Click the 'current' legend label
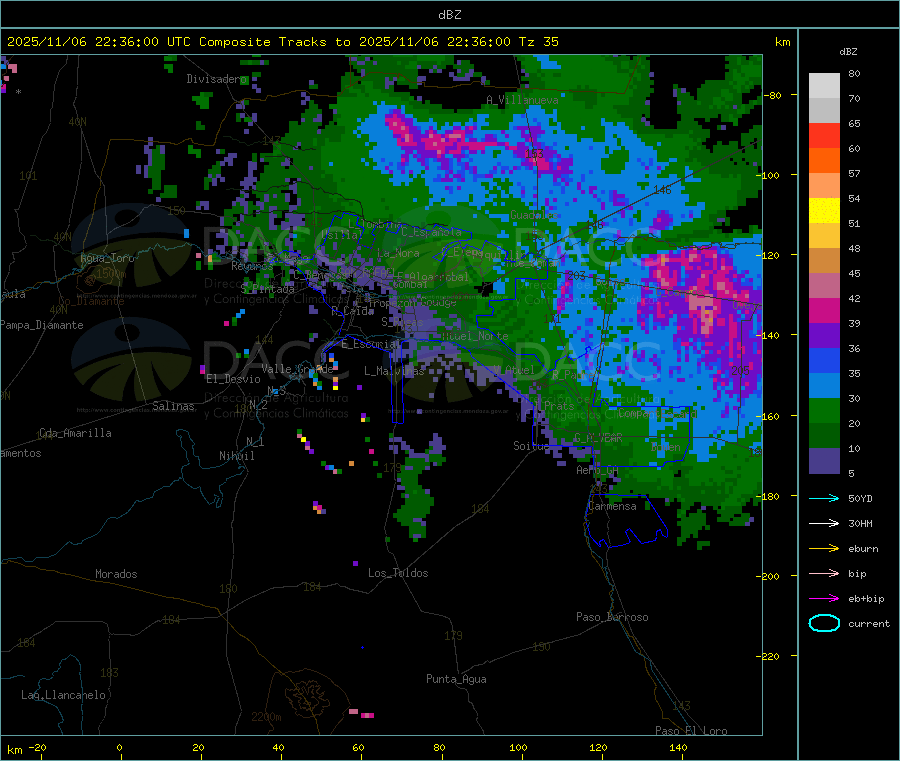The width and height of the screenshot is (900, 761). tap(869, 624)
